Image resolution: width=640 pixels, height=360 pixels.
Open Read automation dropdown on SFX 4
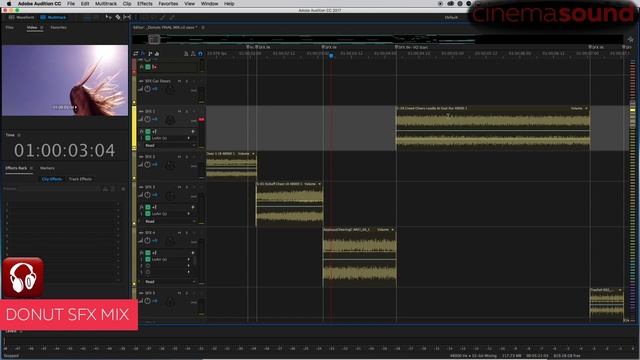point(169,282)
